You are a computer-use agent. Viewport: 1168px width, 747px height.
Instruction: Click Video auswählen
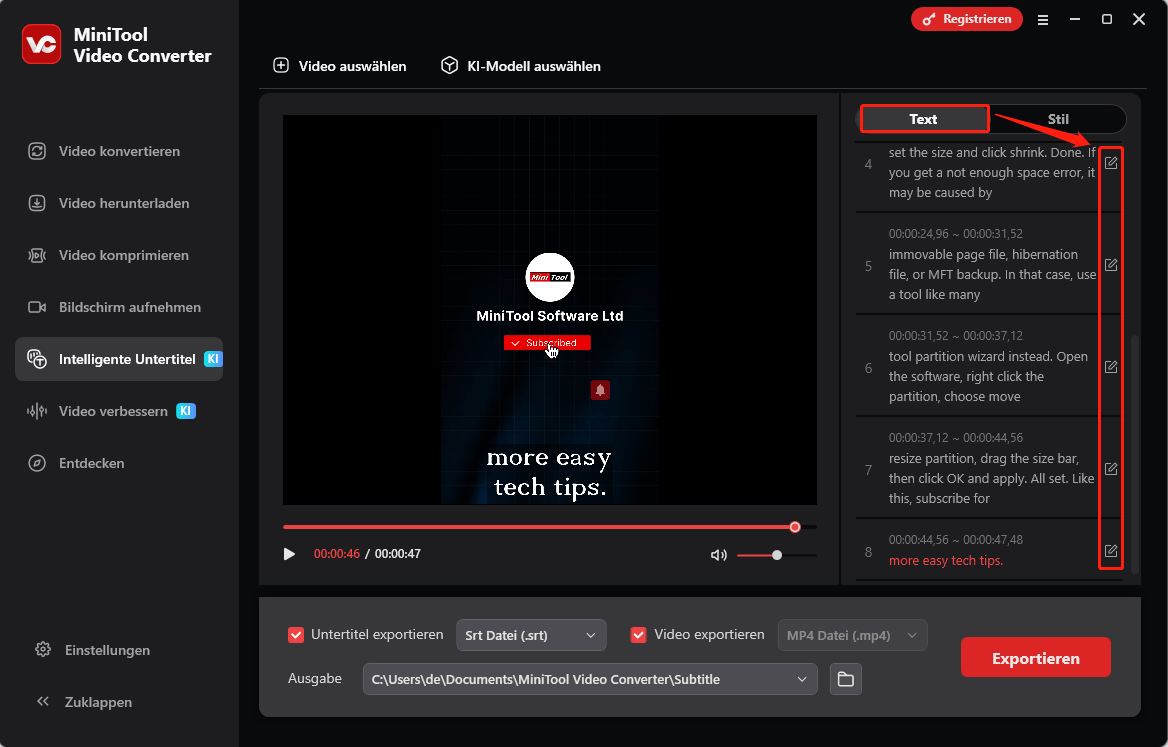340,66
